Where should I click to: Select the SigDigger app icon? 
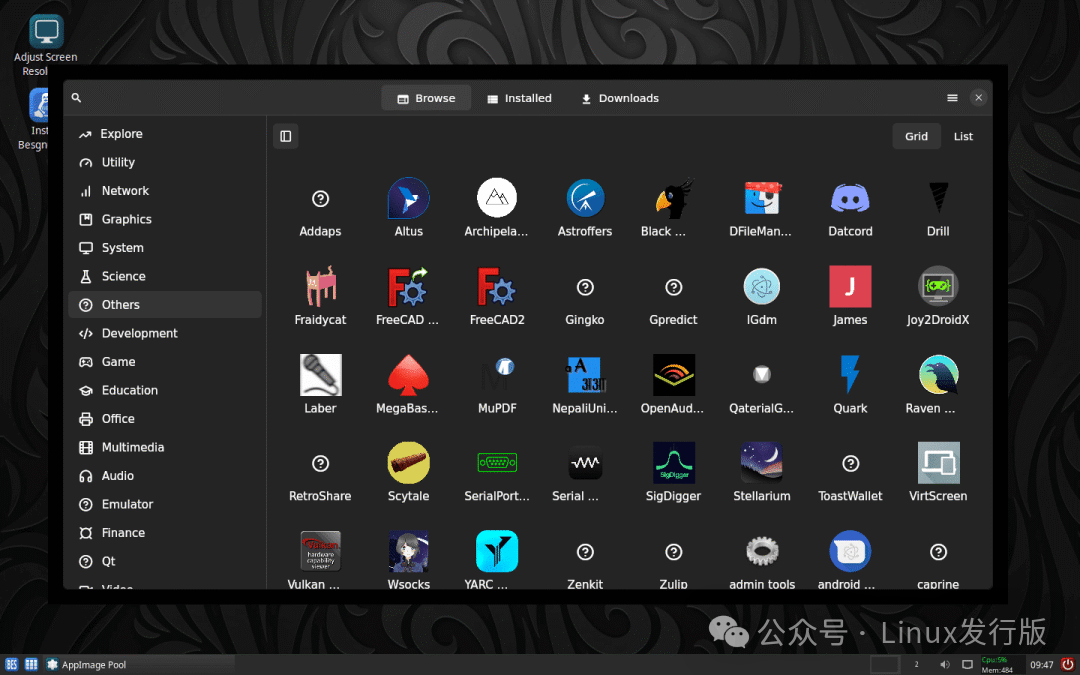pyautogui.click(x=673, y=462)
